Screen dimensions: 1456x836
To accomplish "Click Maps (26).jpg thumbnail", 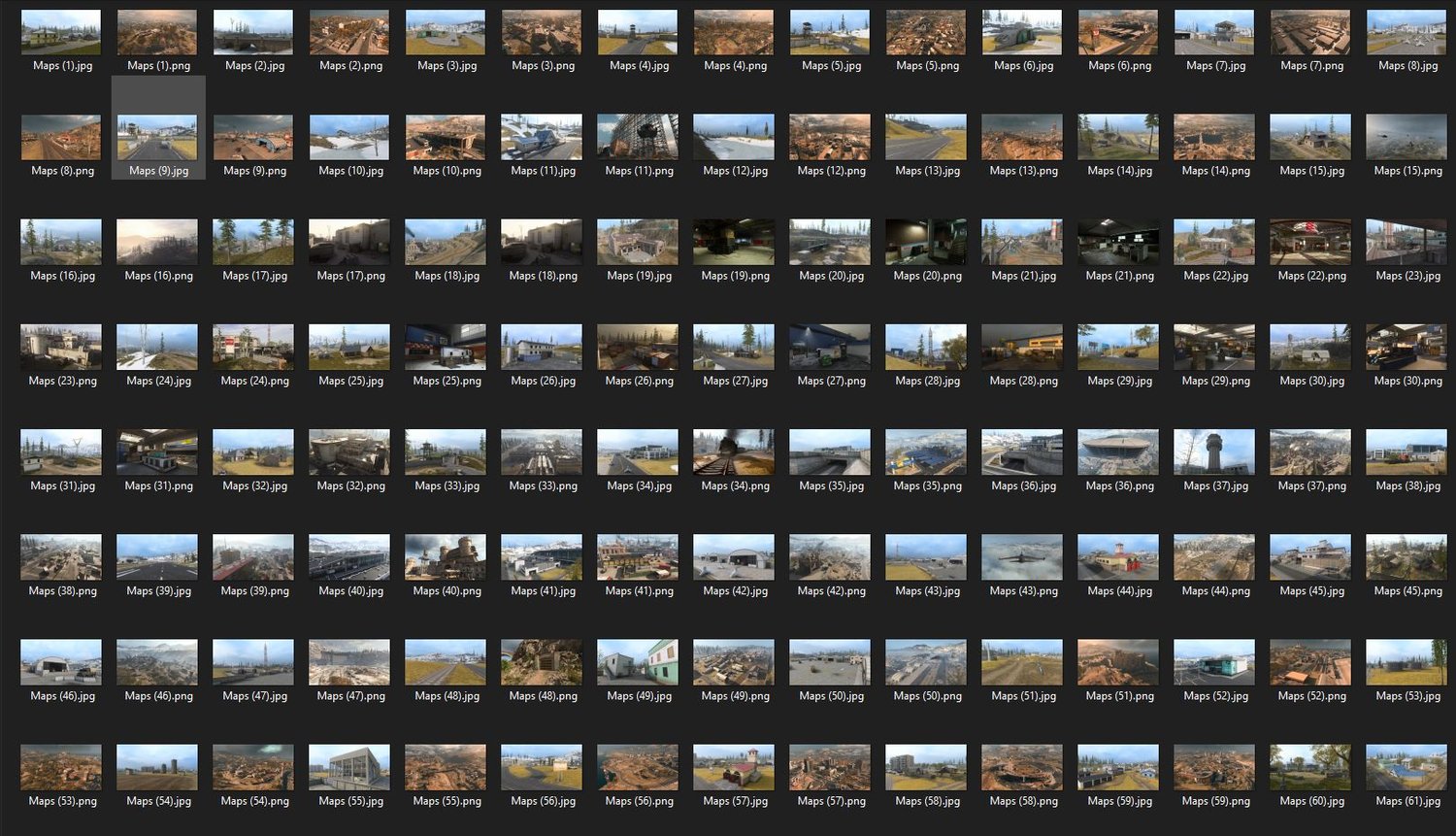I will (542, 347).
